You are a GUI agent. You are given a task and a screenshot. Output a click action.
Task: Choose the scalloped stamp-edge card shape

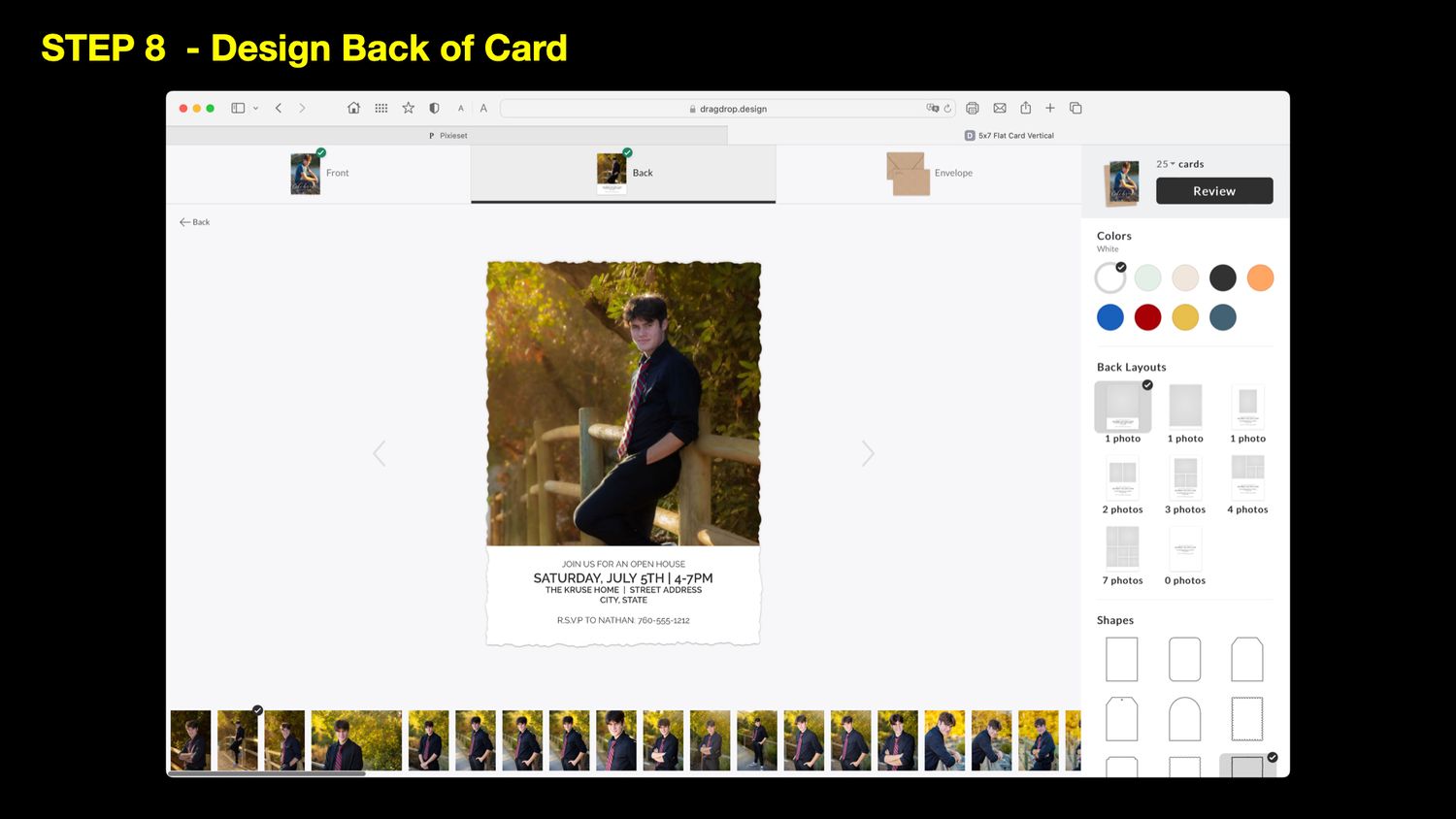tap(1247, 719)
